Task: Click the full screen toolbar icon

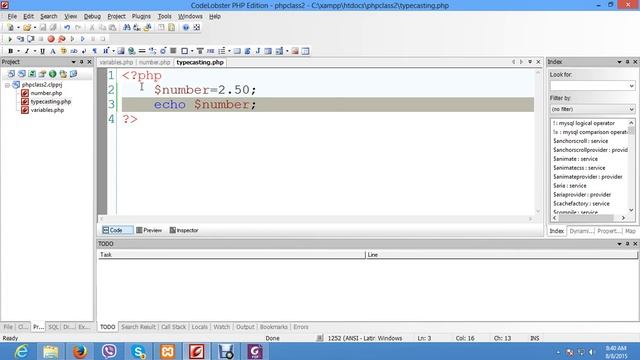Action: 196,27
